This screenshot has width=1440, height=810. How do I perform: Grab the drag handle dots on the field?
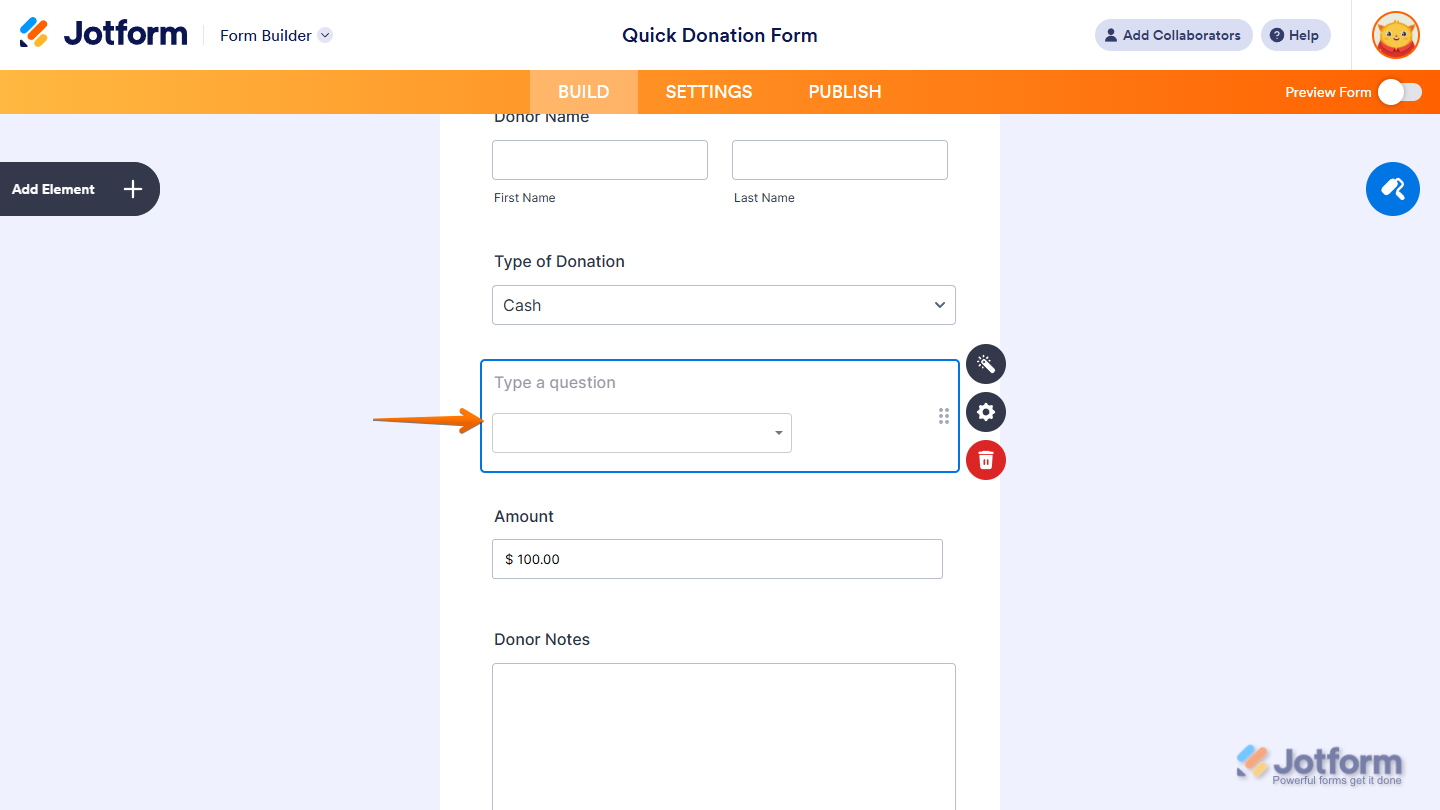tap(943, 416)
